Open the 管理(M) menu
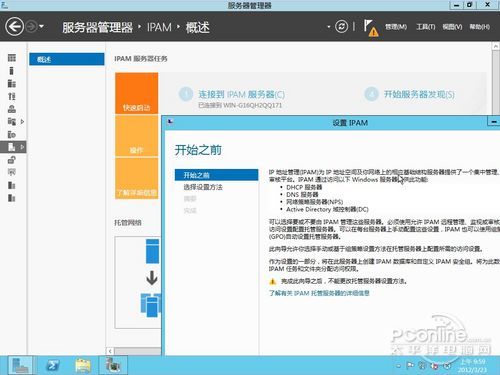The image size is (500, 375). tap(396, 27)
